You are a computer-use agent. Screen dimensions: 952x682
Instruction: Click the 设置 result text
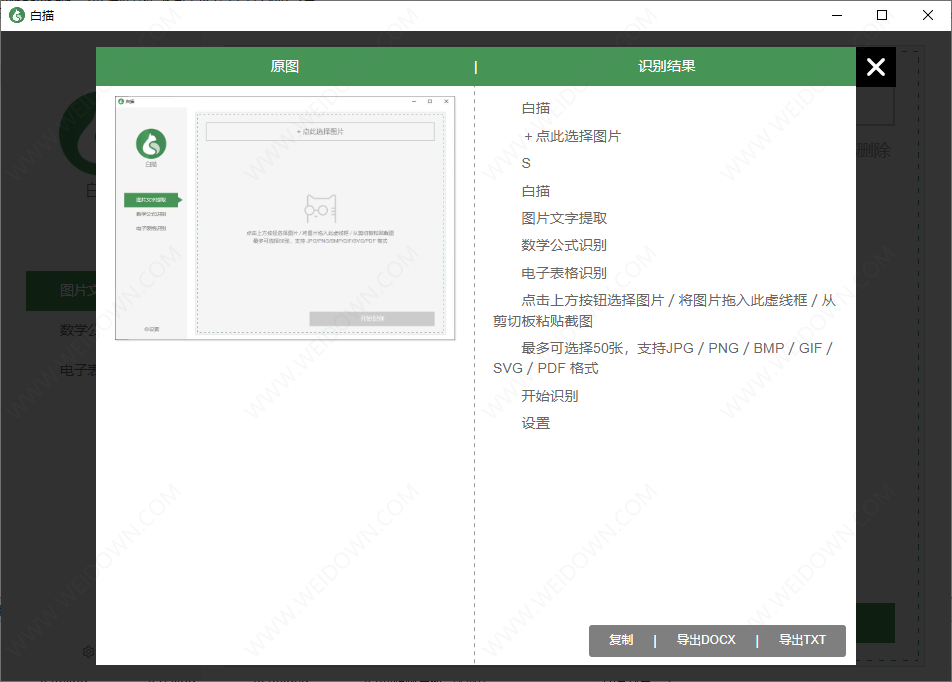pyautogui.click(x=536, y=423)
